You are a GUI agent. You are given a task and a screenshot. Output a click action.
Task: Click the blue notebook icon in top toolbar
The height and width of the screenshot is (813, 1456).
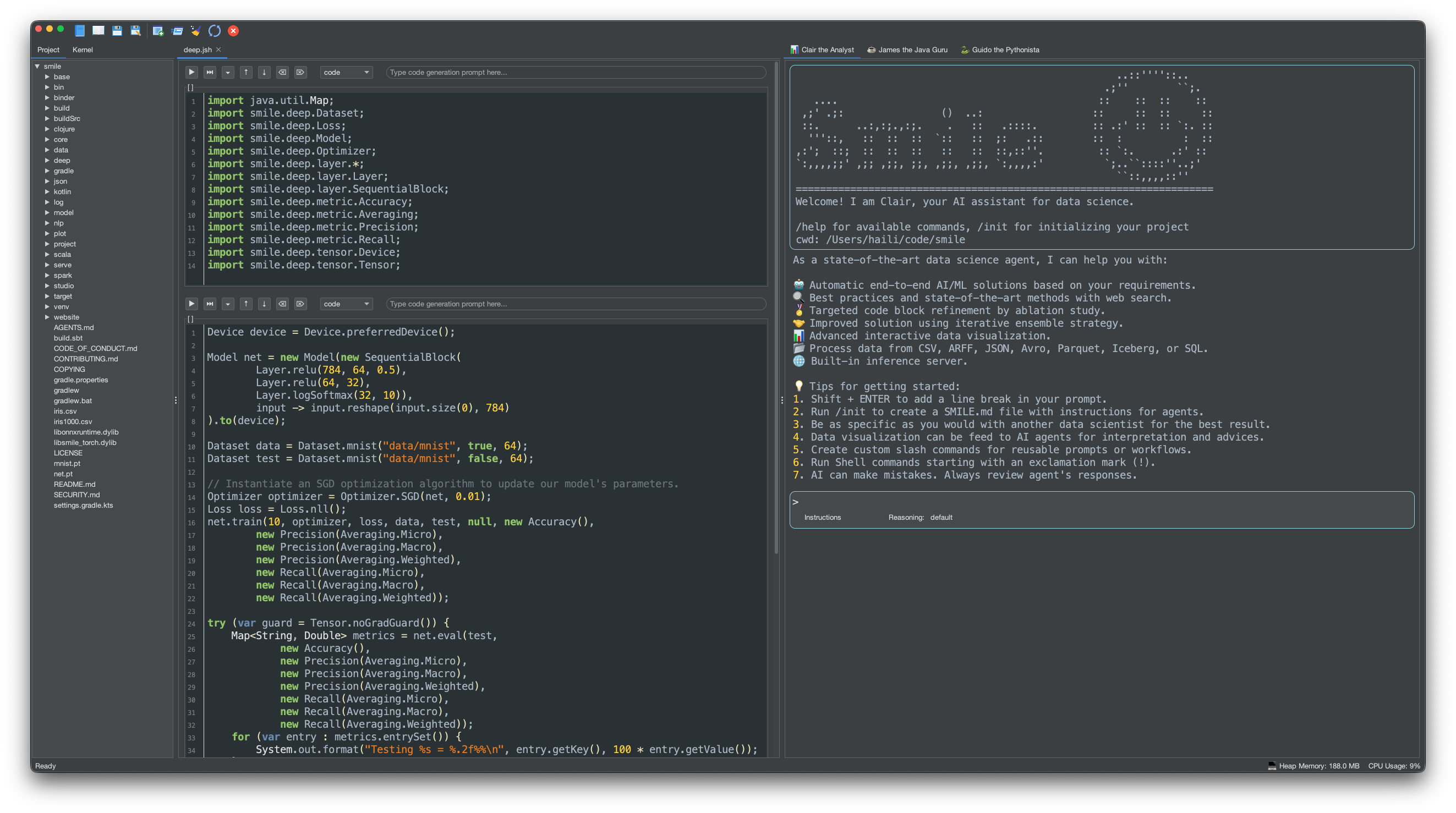pos(80,30)
